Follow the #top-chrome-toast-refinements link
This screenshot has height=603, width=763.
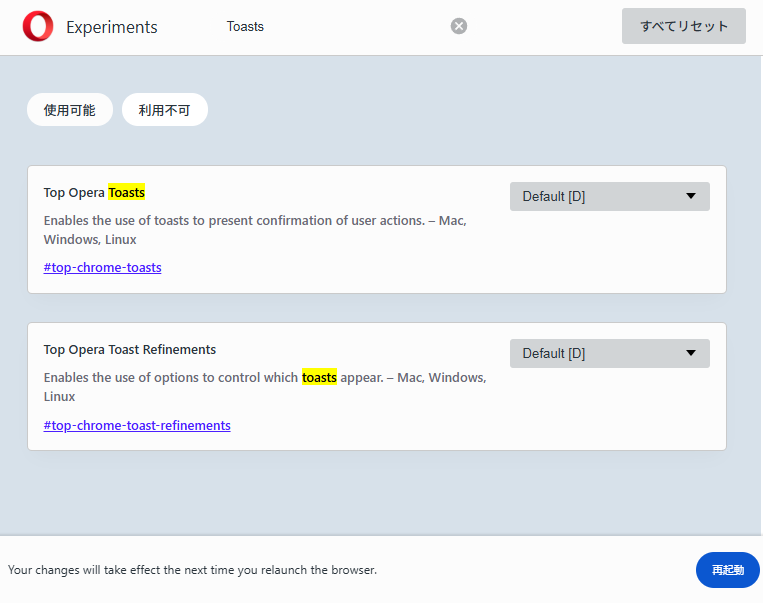click(137, 425)
